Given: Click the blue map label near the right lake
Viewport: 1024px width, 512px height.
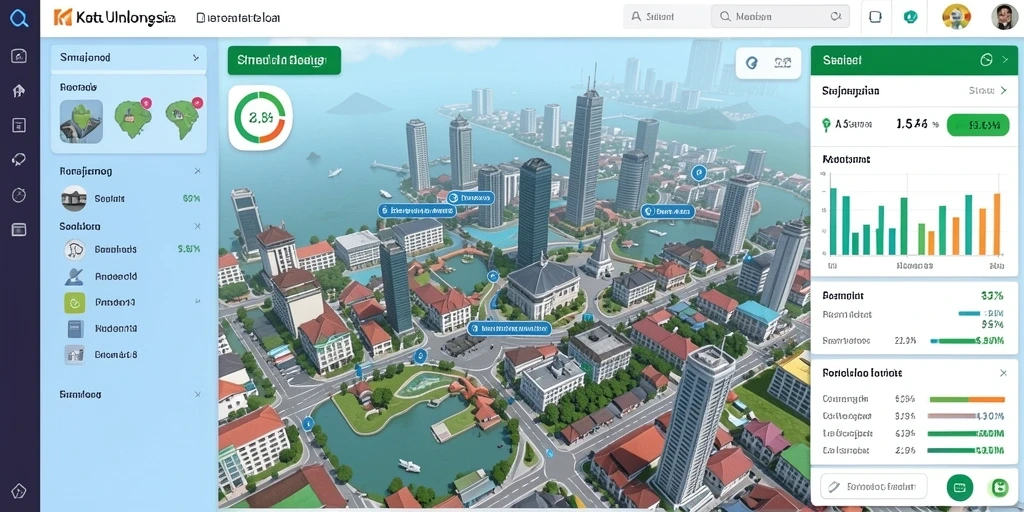Looking at the screenshot, I should point(667,211).
